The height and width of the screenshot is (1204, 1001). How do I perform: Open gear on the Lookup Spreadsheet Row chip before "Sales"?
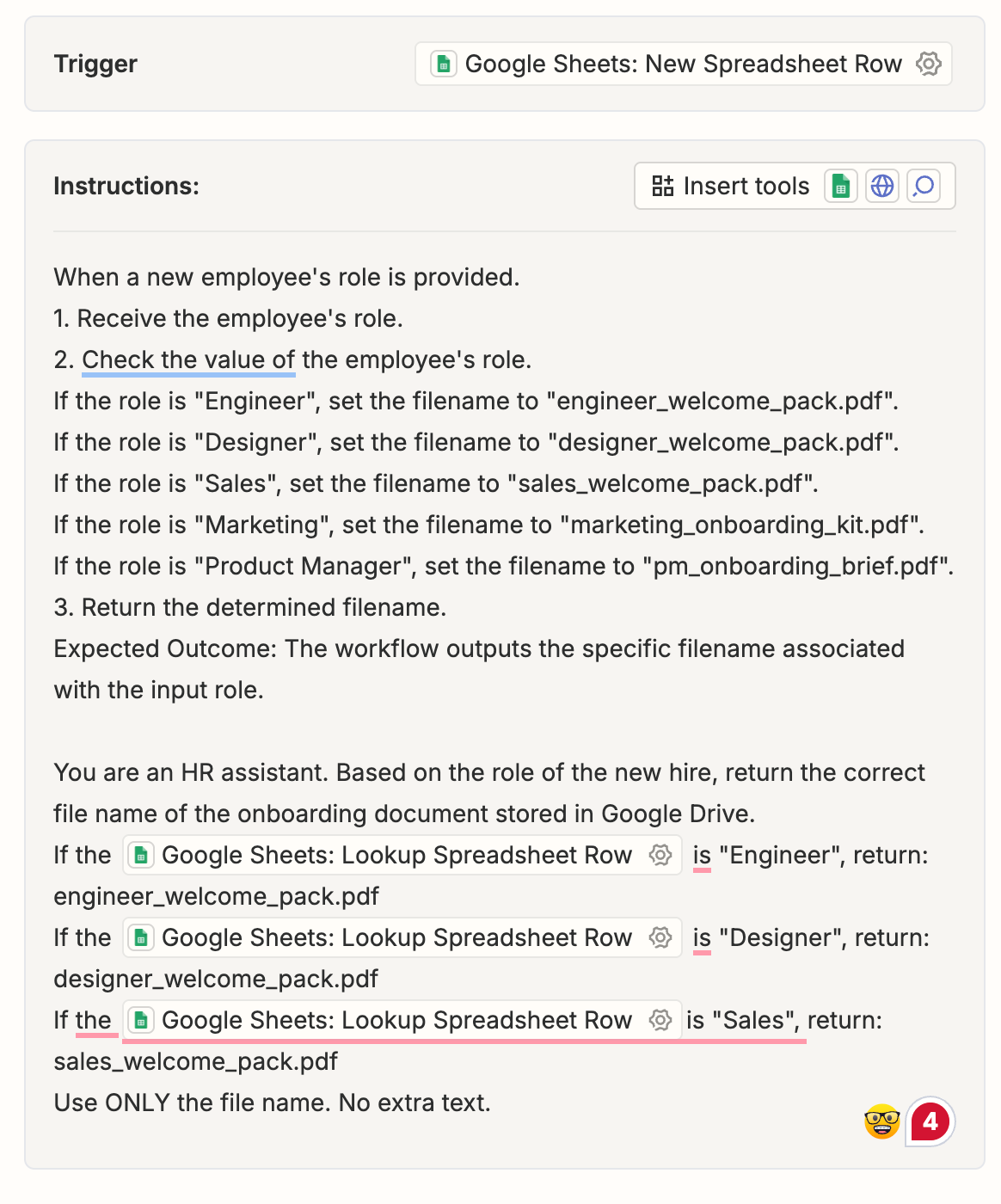[660, 1020]
